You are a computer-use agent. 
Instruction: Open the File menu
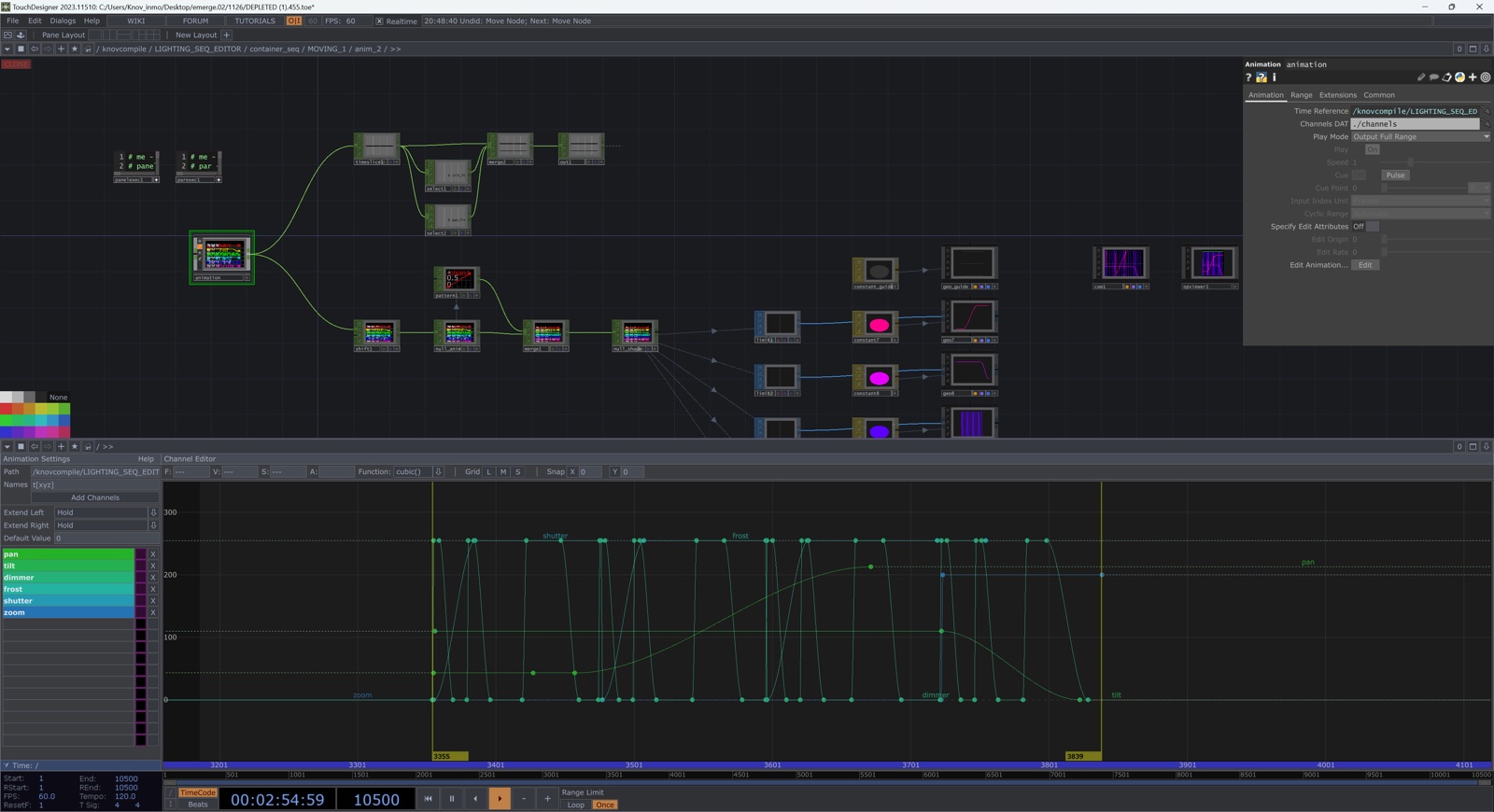click(13, 21)
